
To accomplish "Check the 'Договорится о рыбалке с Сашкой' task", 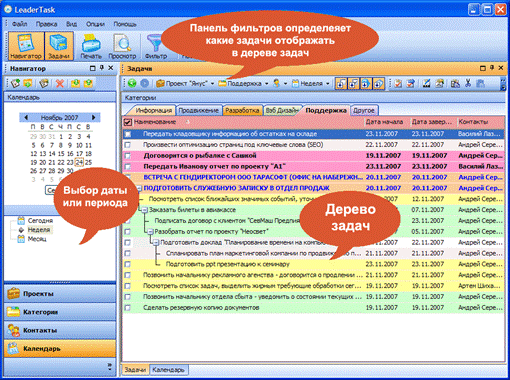I will pyautogui.click(x=128, y=156).
